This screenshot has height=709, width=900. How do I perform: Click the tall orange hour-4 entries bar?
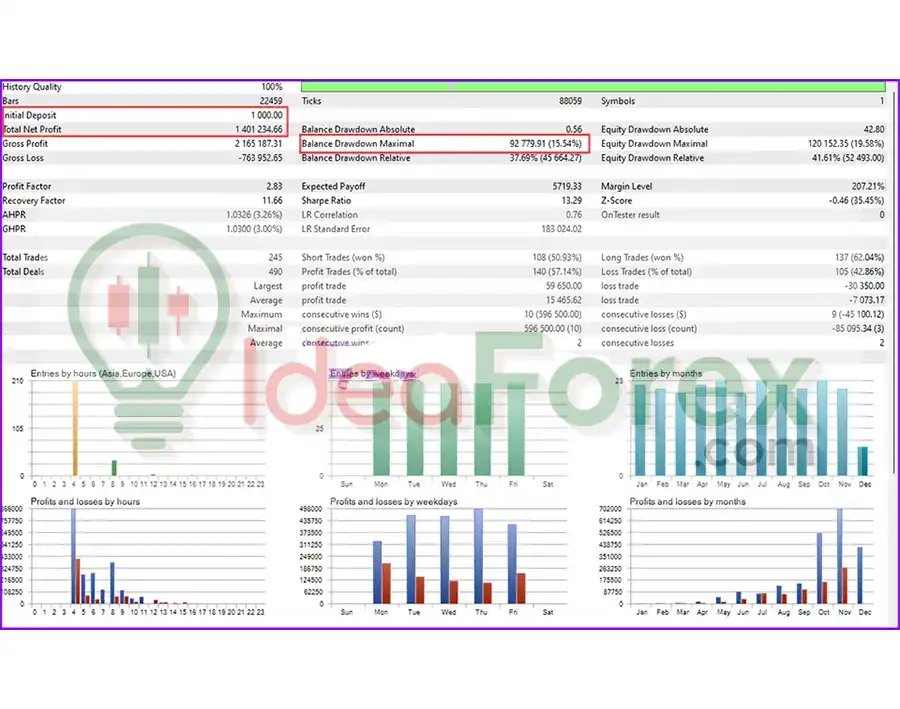74,428
